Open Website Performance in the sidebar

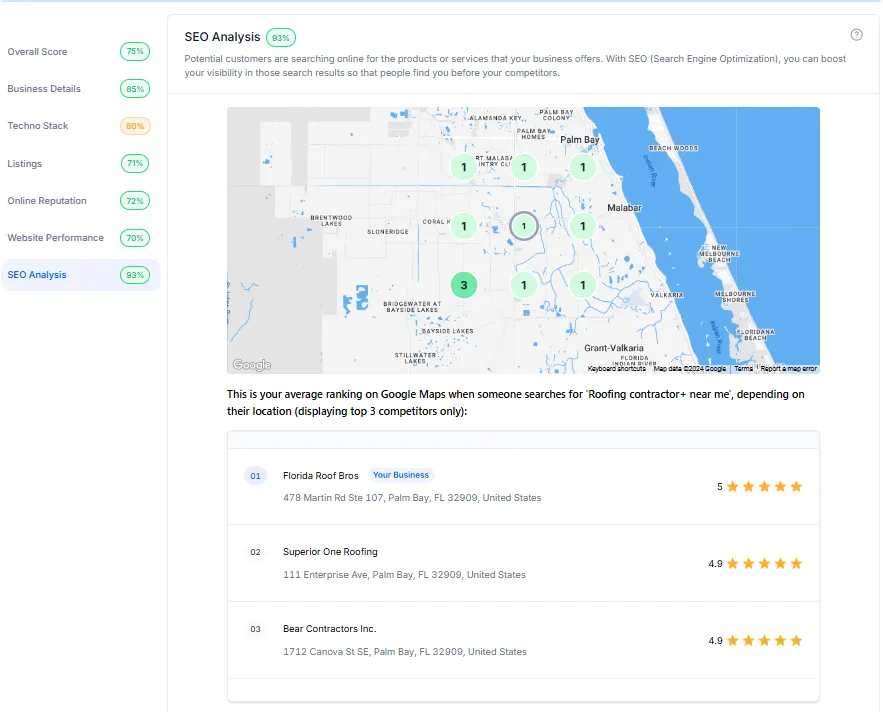[79, 238]
